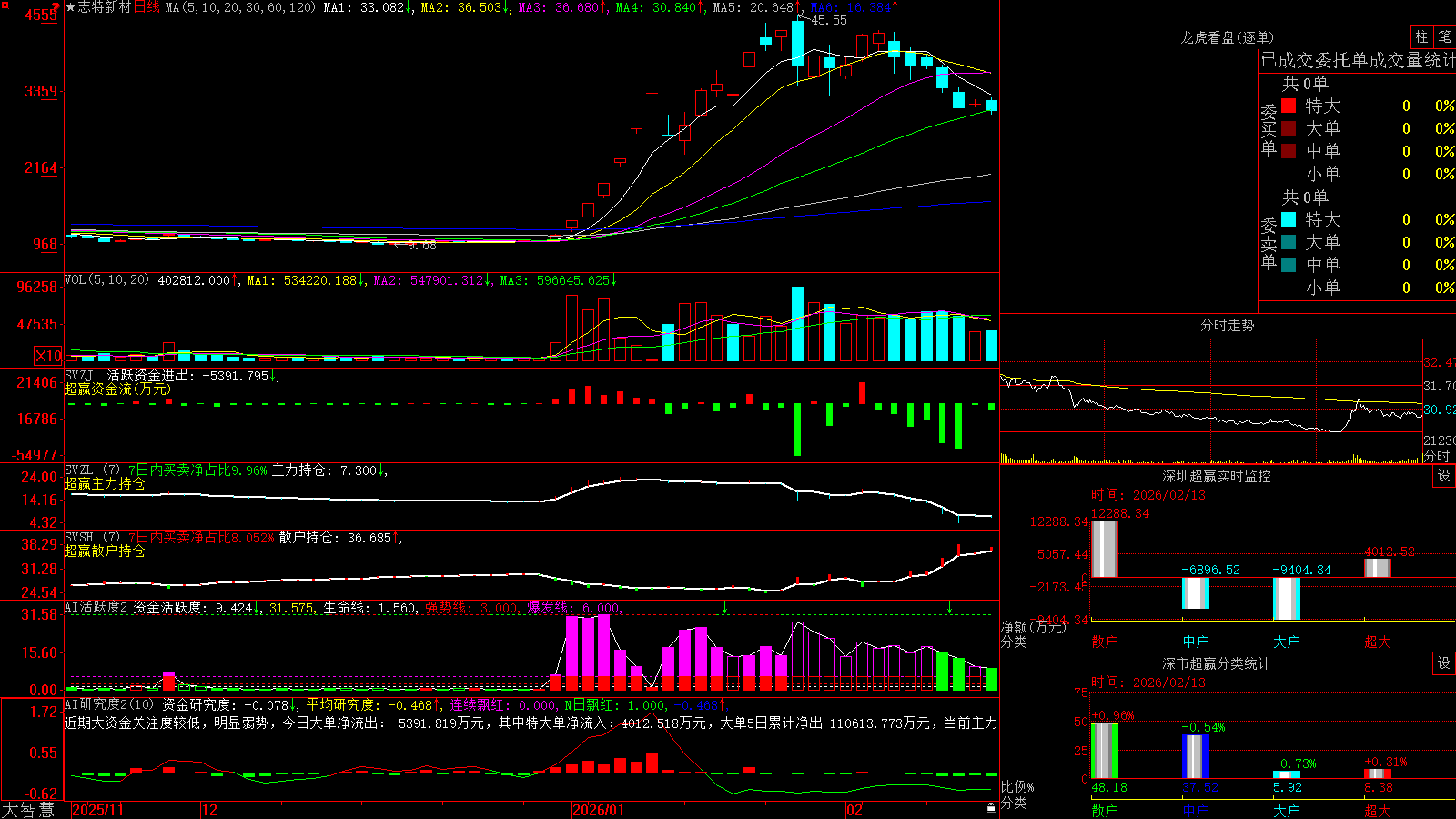Click the cyan 特大 sell-order swatch
This screenshot has height=819, width=1456.
coord(1289,219)
